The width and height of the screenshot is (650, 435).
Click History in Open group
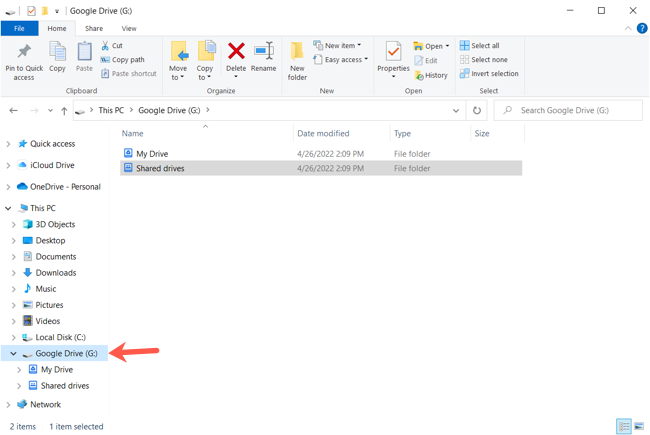tap(431, 75)
